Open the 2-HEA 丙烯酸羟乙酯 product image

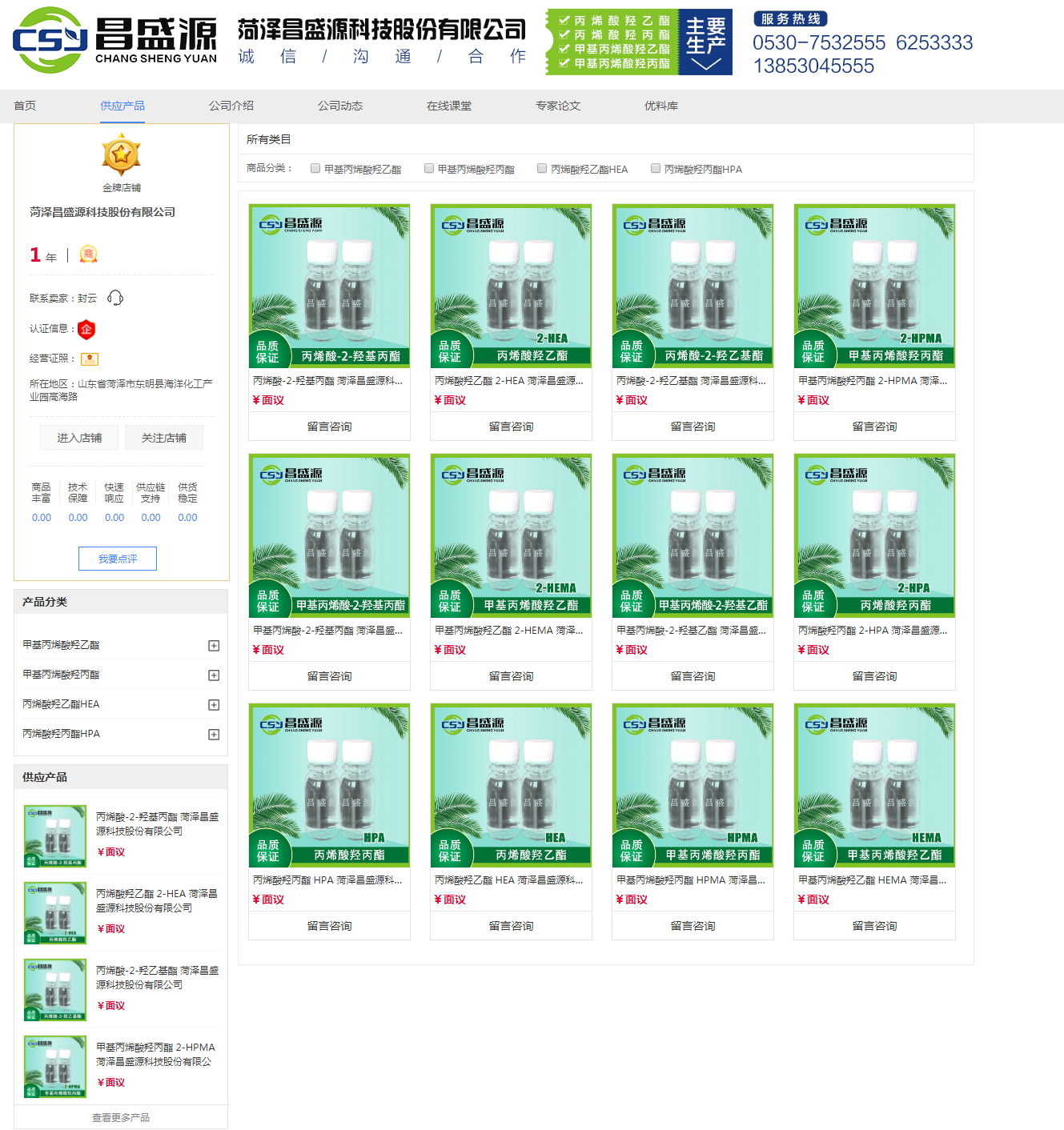pyautogui.click(x=512, y=286)
